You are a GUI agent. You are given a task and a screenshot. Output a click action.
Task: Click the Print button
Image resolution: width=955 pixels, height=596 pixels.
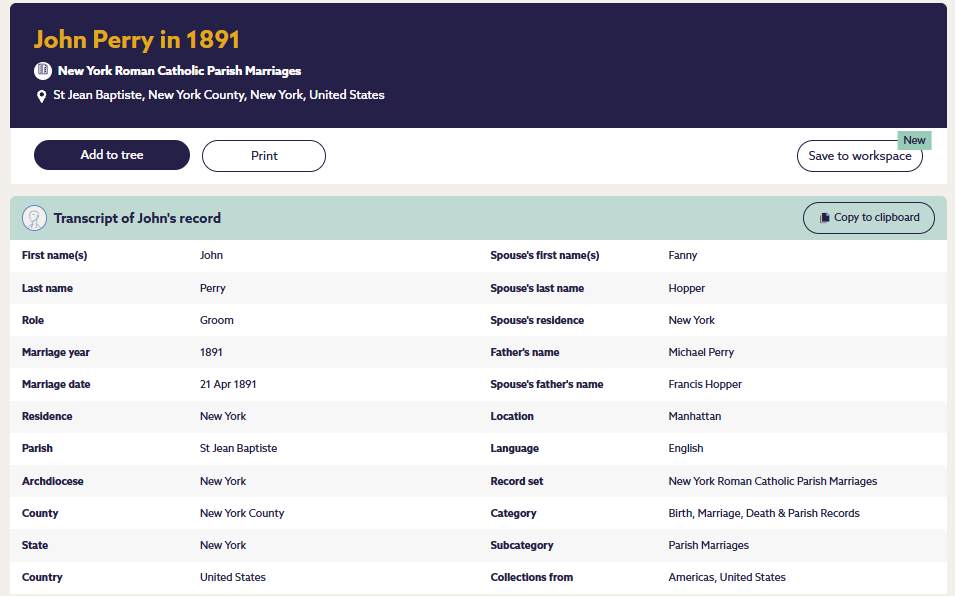[264, 156]
